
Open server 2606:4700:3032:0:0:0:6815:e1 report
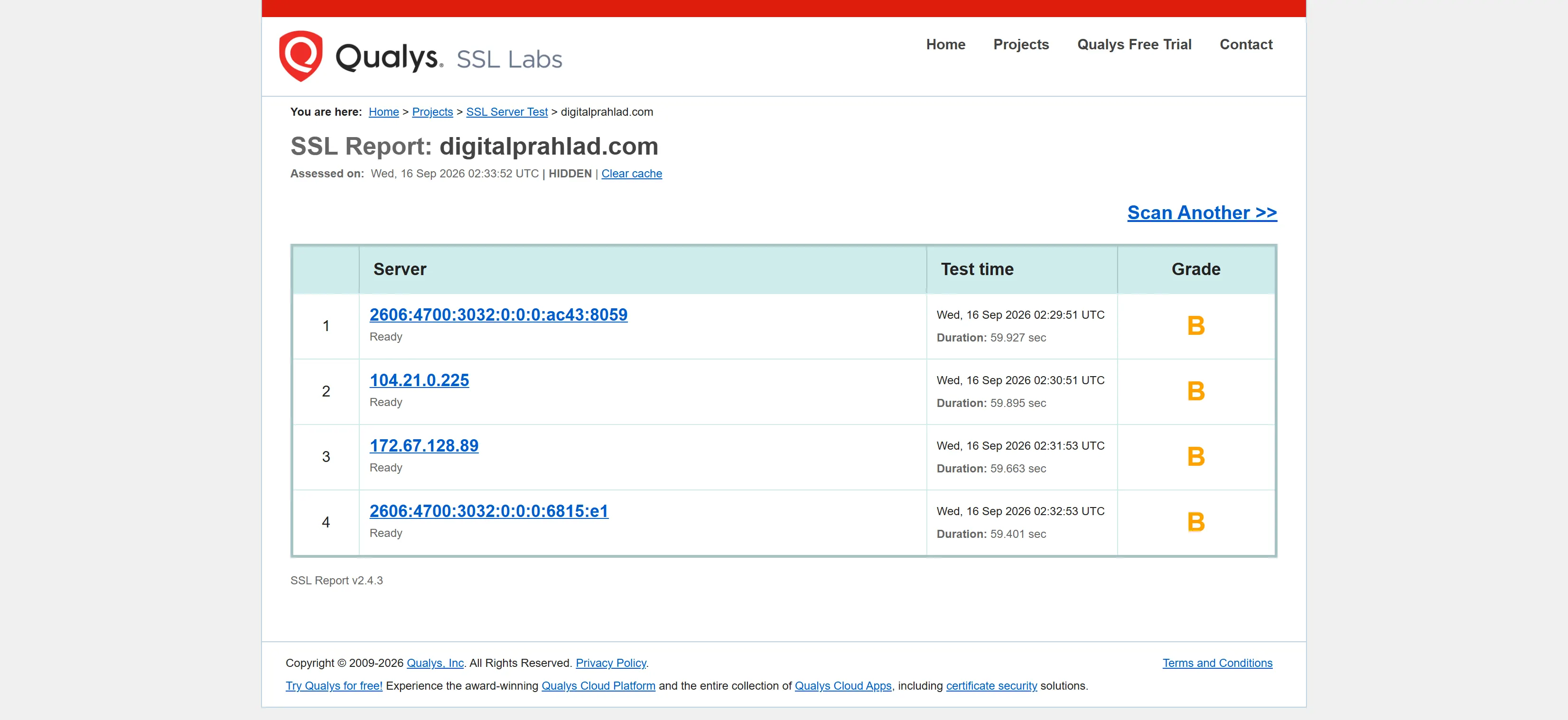pos(488,511)
